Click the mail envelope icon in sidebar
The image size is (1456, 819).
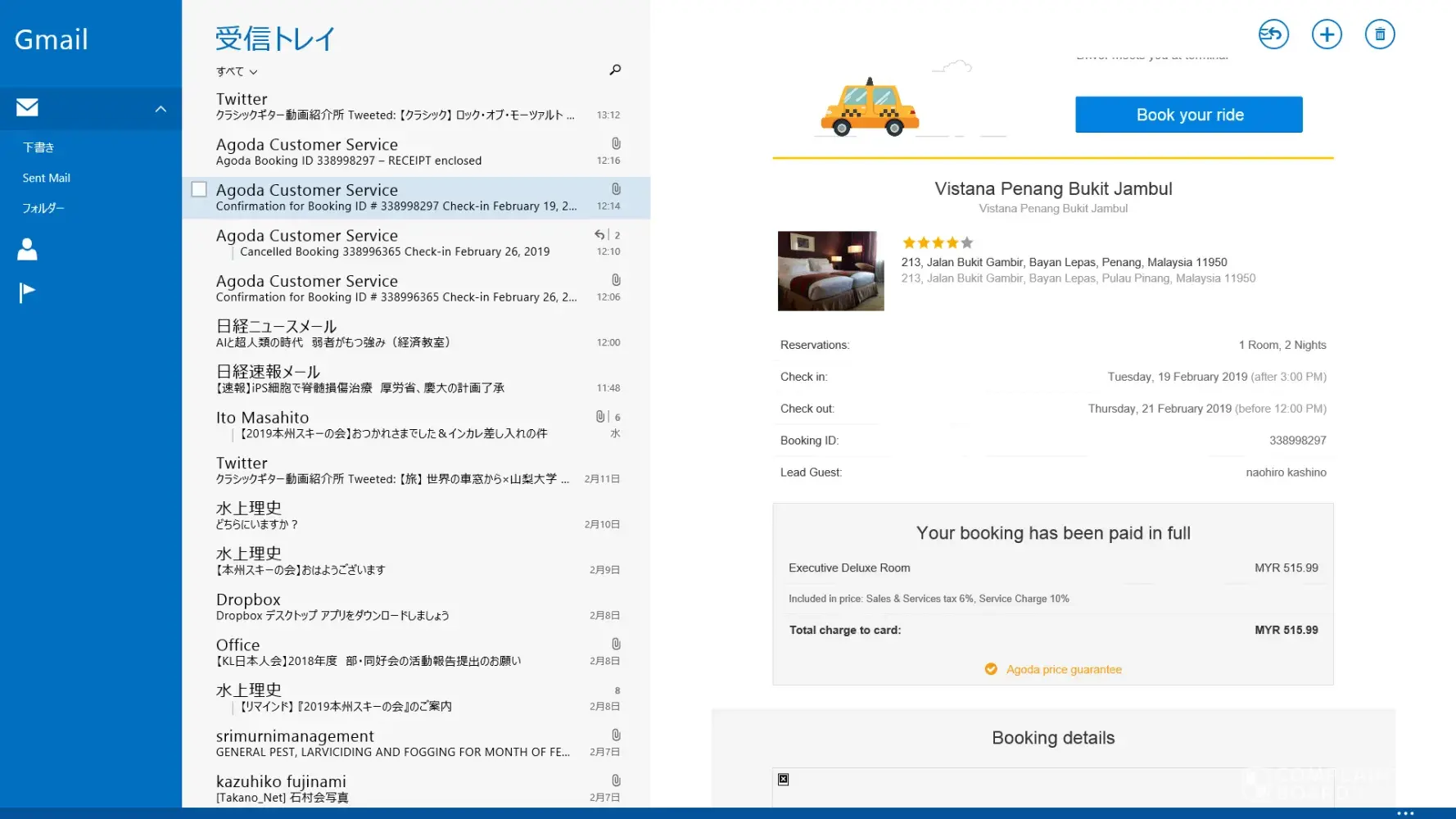[x=28, y=107]
